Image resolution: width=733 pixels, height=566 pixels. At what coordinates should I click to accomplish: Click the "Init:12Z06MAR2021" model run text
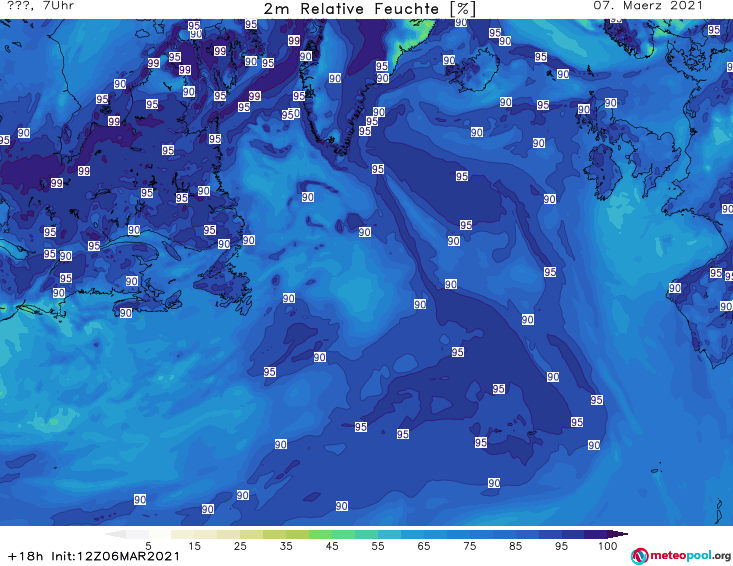[115, 556]
